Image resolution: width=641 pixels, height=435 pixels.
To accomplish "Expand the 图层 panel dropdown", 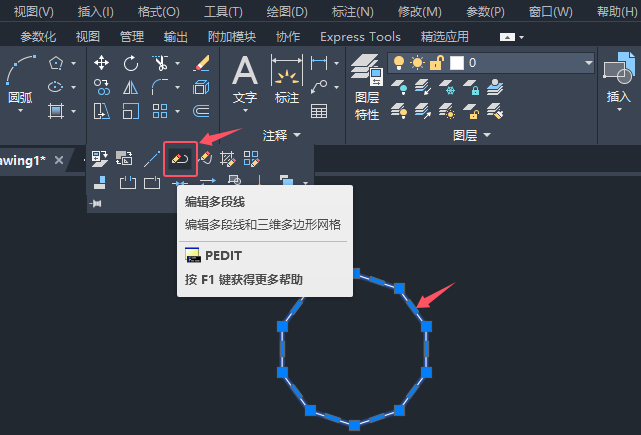I will click(x=486, y=135).
